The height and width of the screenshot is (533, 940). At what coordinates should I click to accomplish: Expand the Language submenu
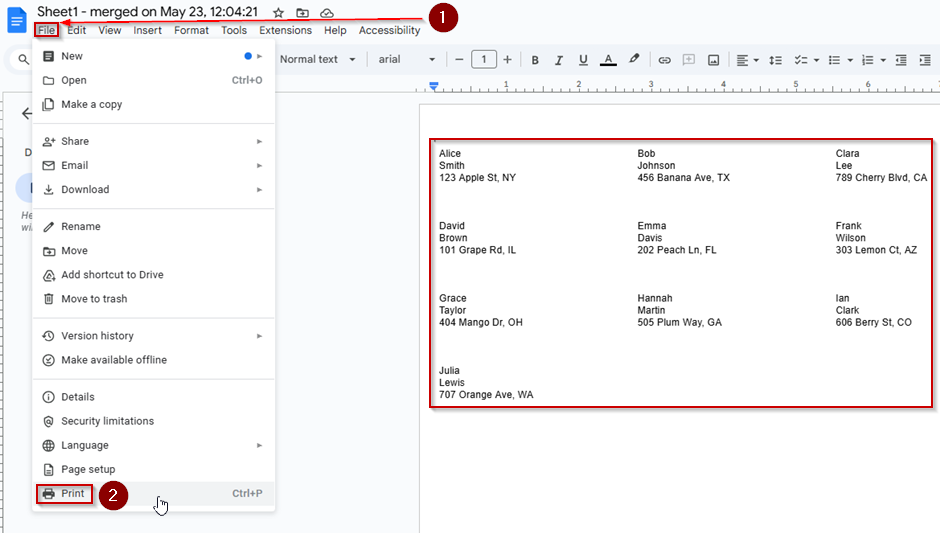pyautogui.click(x=153, y=445)
